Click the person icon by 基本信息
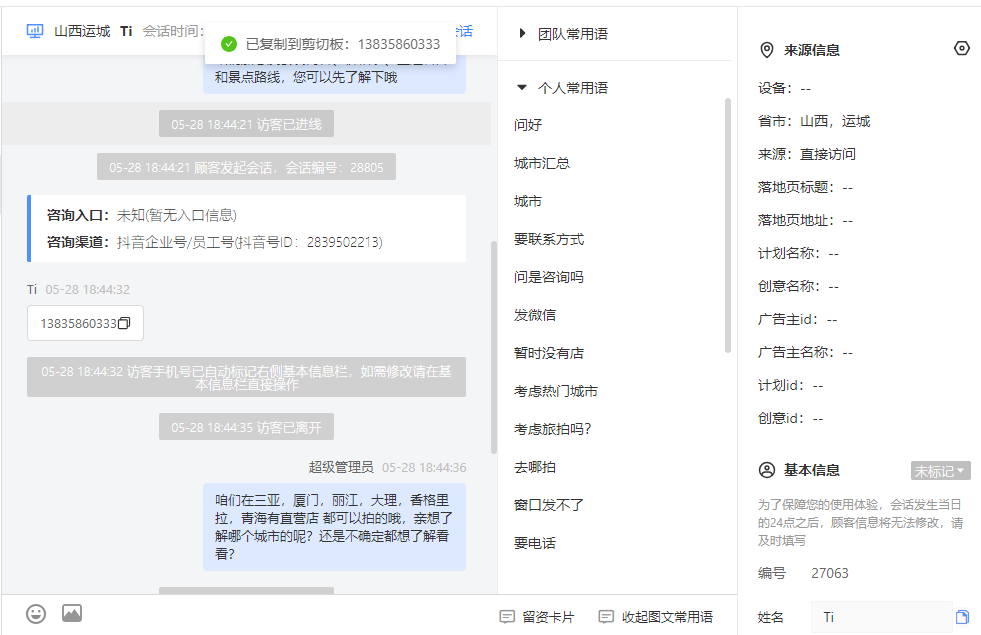Image resolution: width=981 pixels, height=635 pixels. pos(766,470)
